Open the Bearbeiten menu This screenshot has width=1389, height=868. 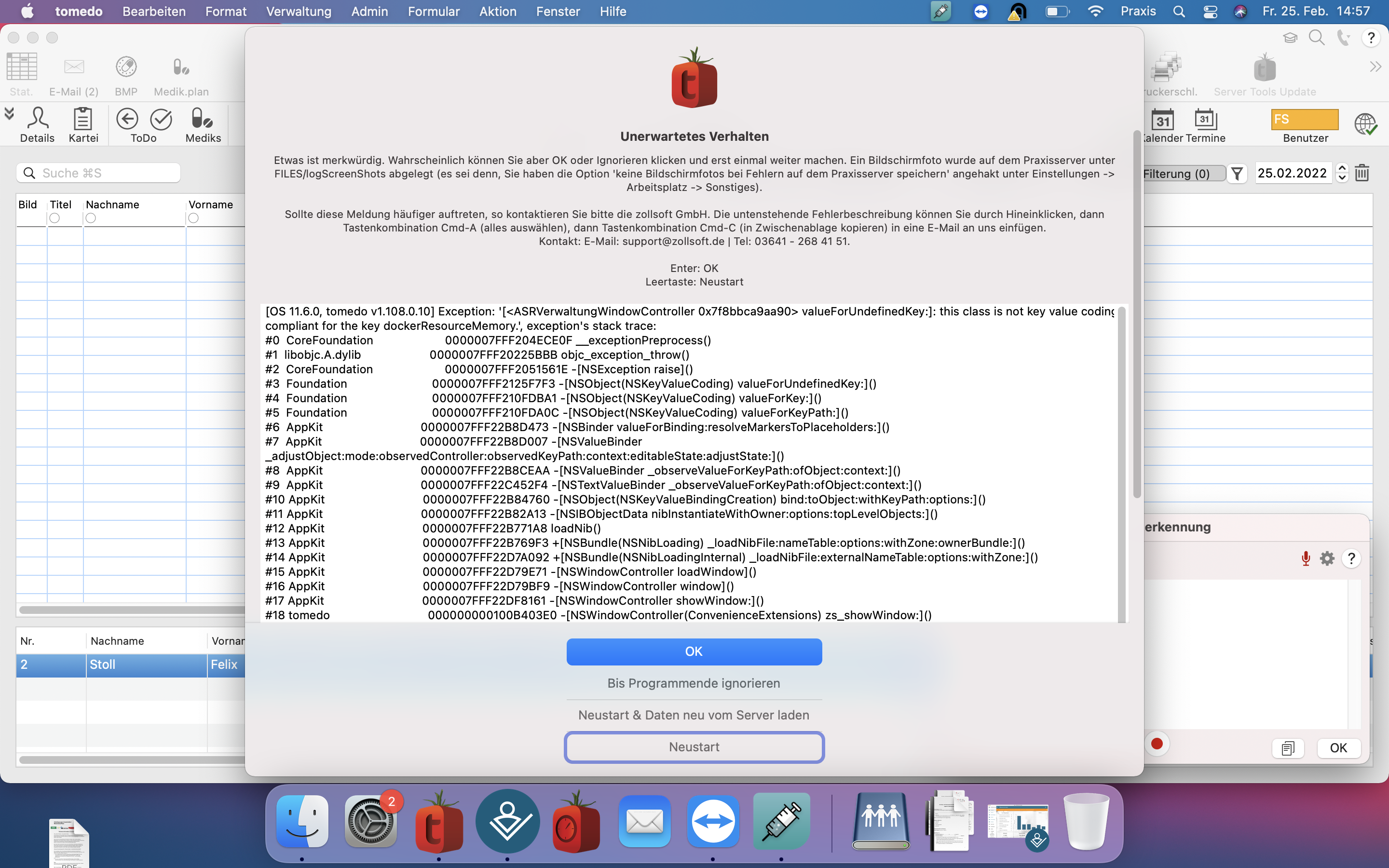coord(154,12)
